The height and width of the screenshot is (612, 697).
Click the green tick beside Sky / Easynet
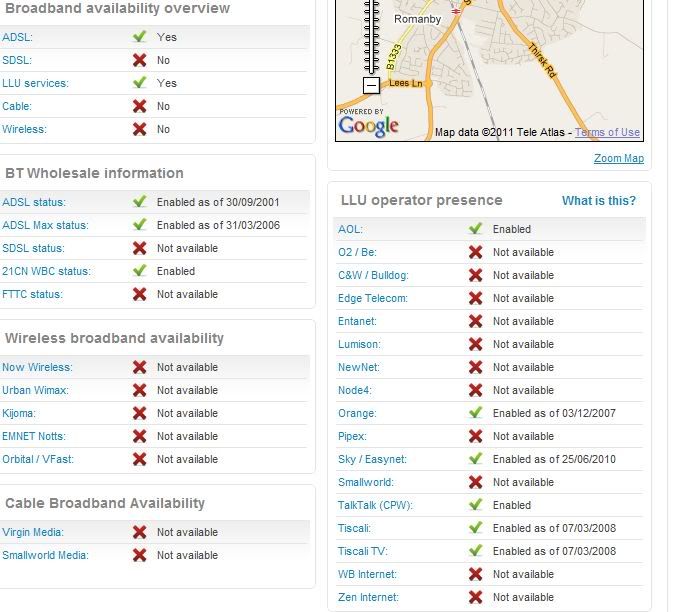pyautogui.click(x=476, y=459)
